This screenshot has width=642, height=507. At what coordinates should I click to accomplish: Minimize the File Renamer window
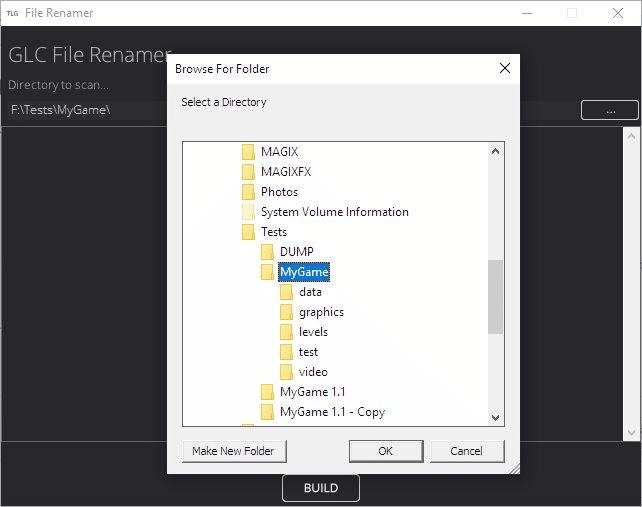(x=527, y=13)
